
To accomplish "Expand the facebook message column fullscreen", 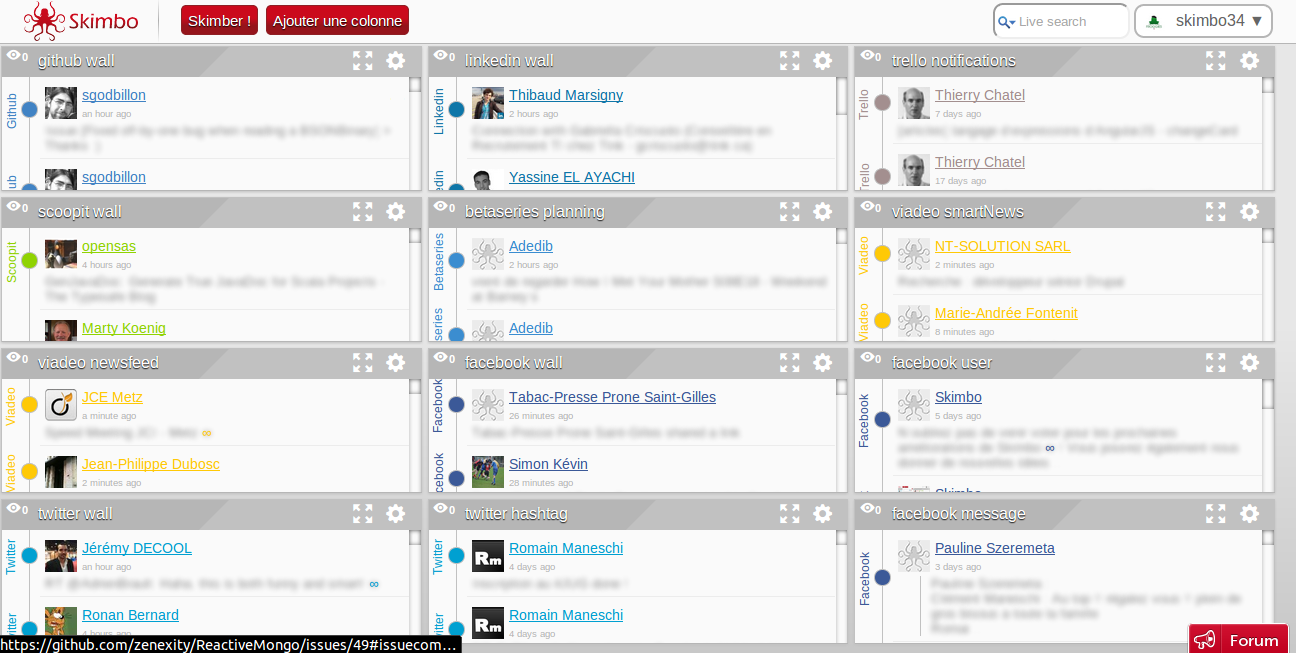I will tap(1216, 514).
